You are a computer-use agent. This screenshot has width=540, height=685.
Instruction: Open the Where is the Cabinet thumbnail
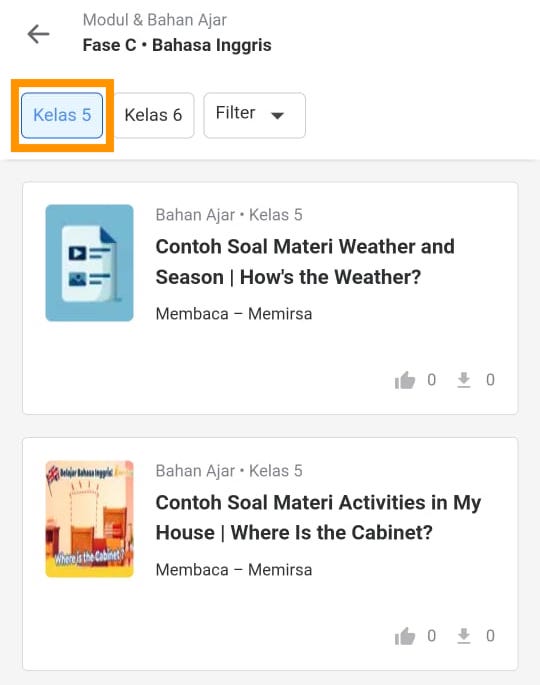click(90, 519)
